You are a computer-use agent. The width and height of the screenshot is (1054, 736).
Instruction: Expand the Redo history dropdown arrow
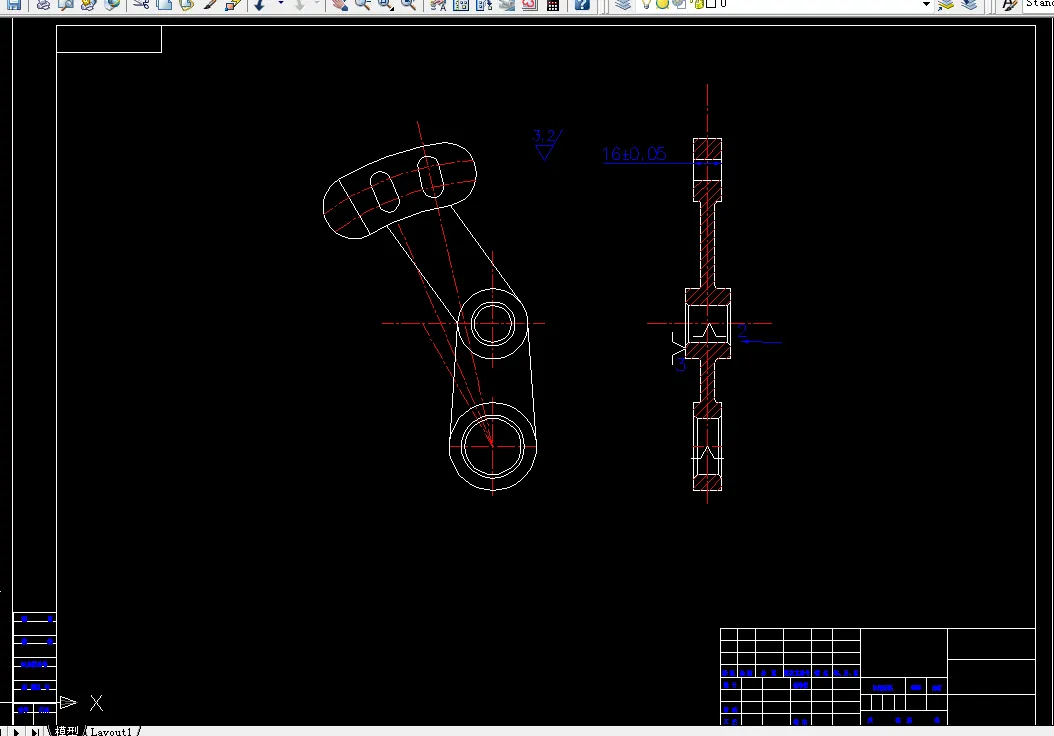click(317, 3)
